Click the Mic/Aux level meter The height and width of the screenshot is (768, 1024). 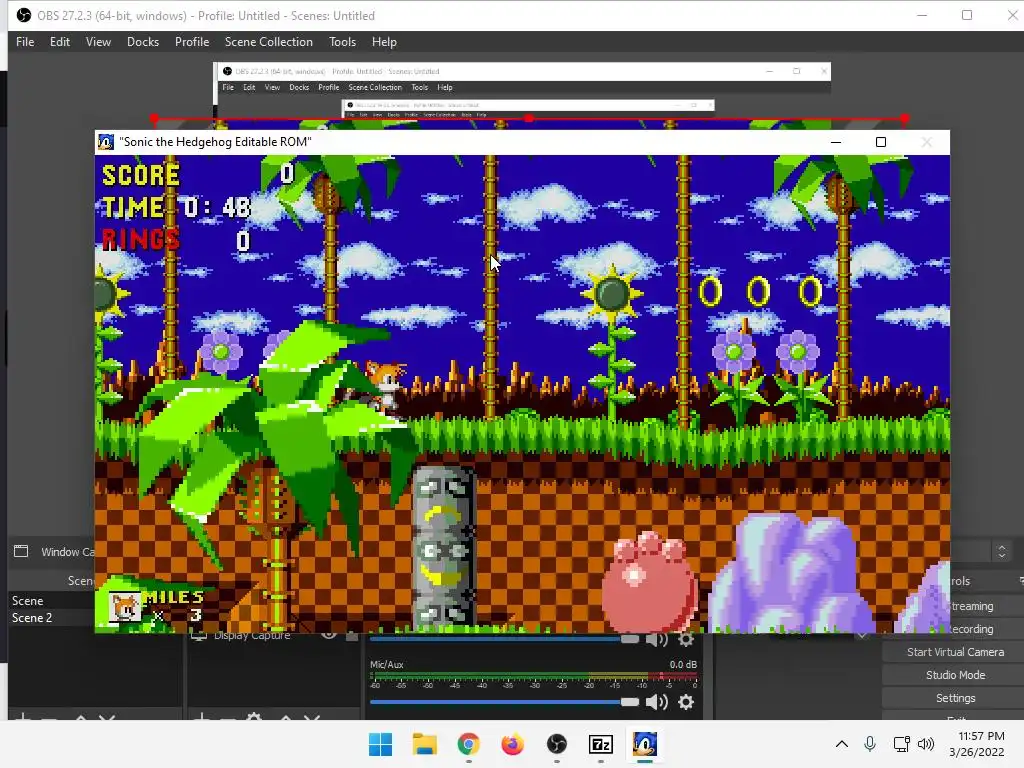534,677
